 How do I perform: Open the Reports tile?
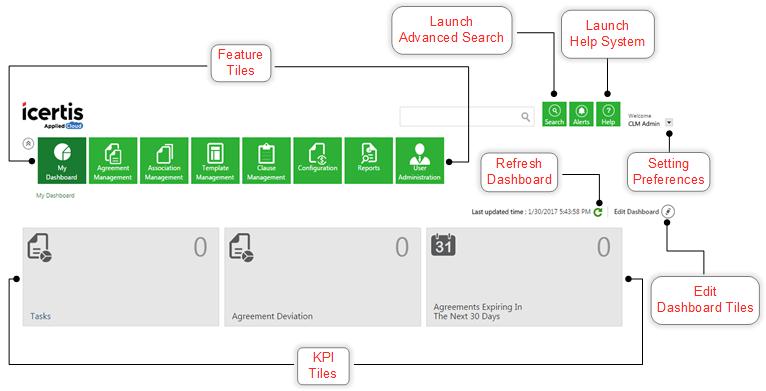[x=369, y=160]
